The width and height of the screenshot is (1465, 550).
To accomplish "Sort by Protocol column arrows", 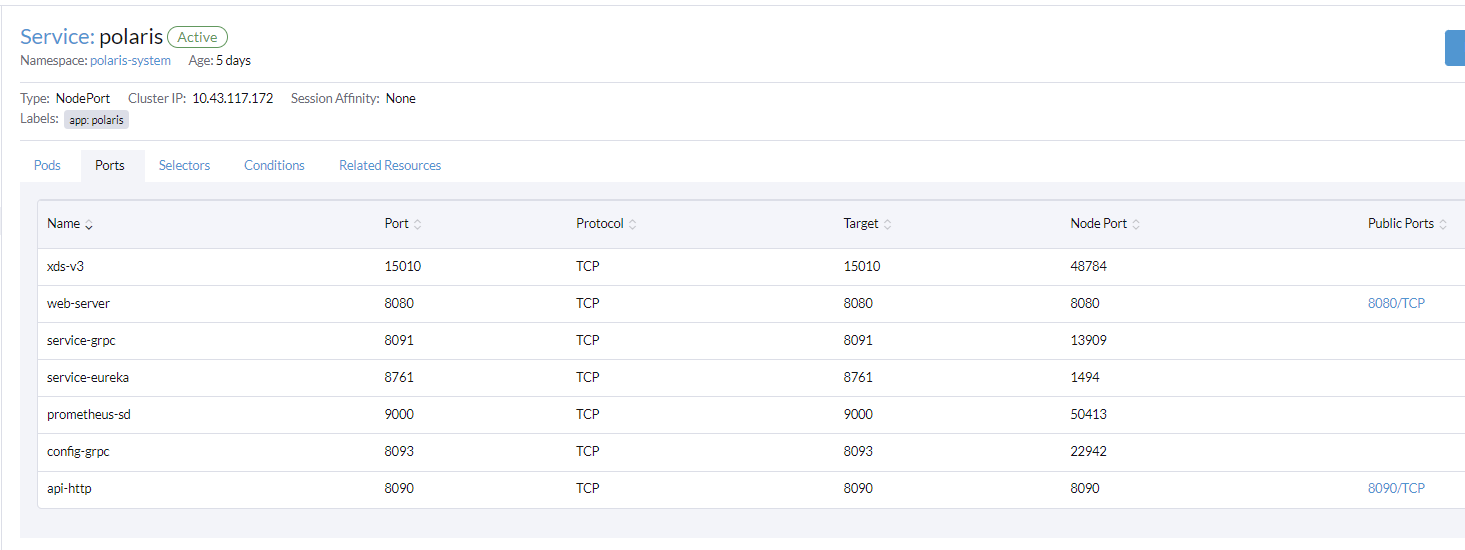I will click(x=633, y=225).
